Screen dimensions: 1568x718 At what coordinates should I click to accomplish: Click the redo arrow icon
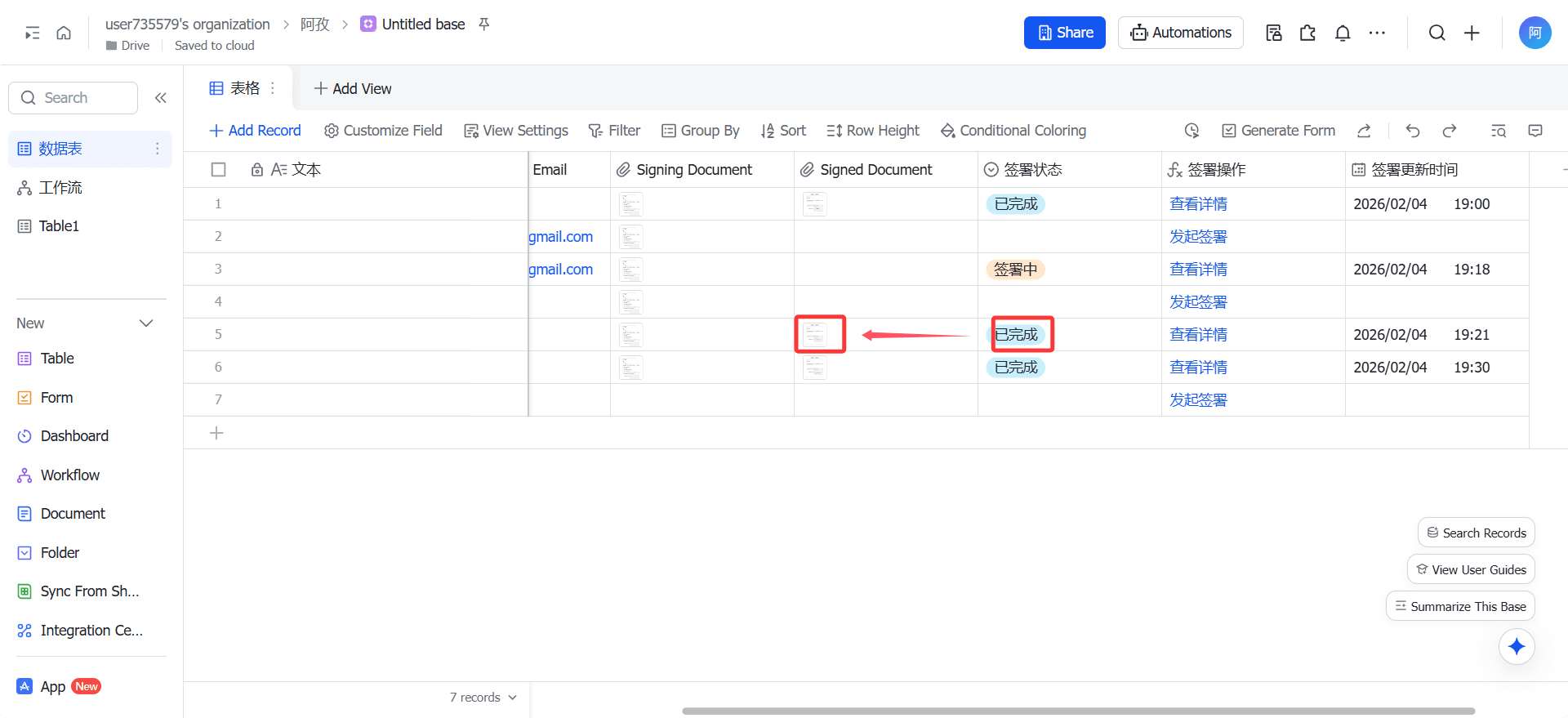point(1450,131)
